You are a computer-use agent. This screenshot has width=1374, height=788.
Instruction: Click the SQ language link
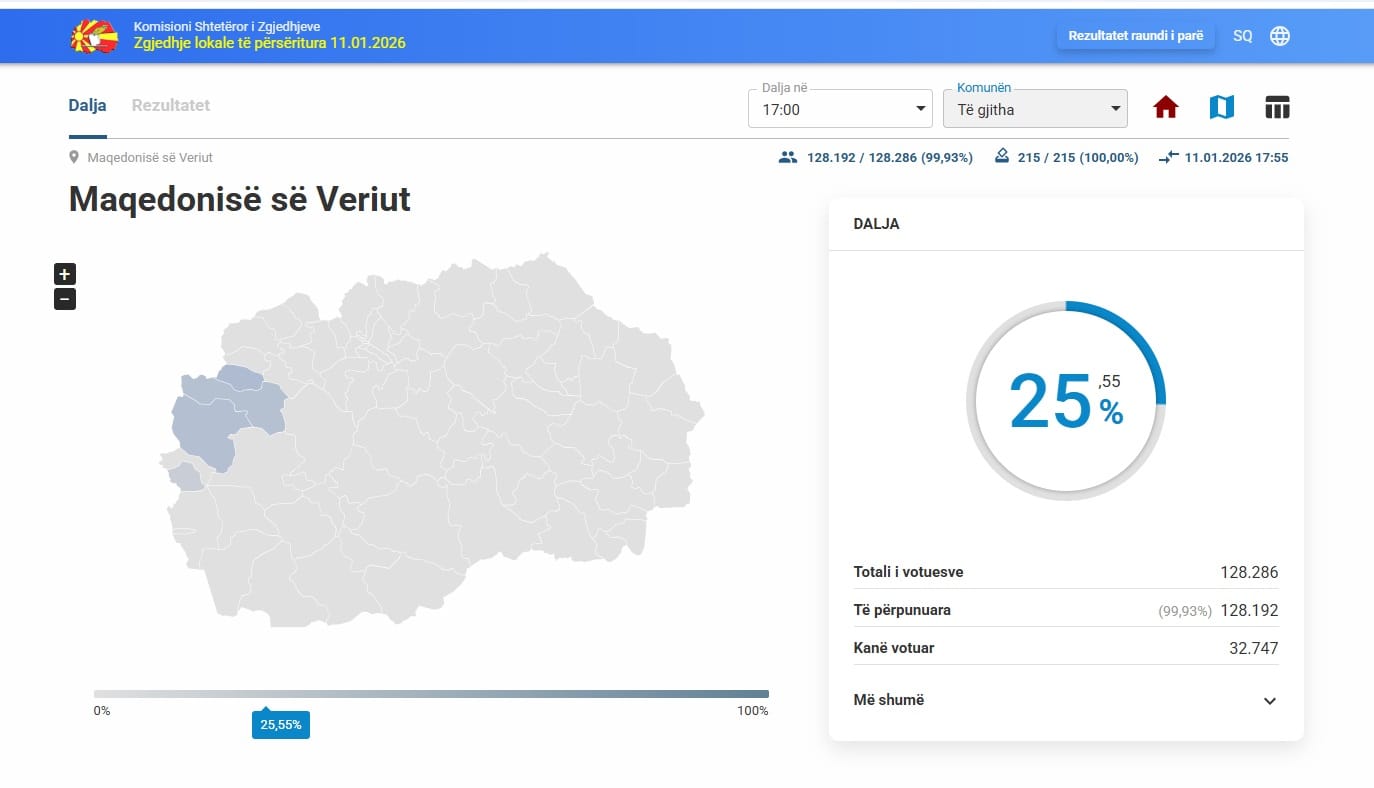pos(1242,35)
